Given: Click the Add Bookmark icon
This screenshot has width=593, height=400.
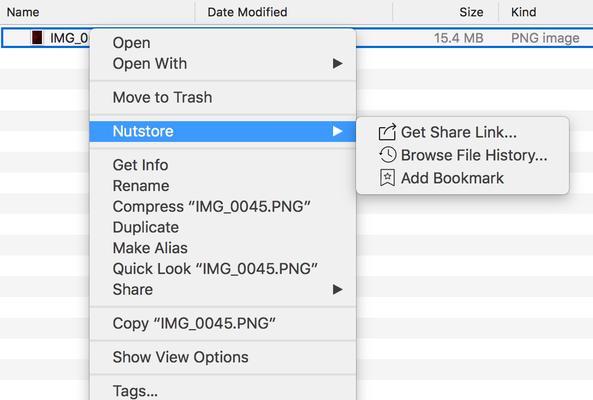Looking at the screenshot, I should 387,178.
